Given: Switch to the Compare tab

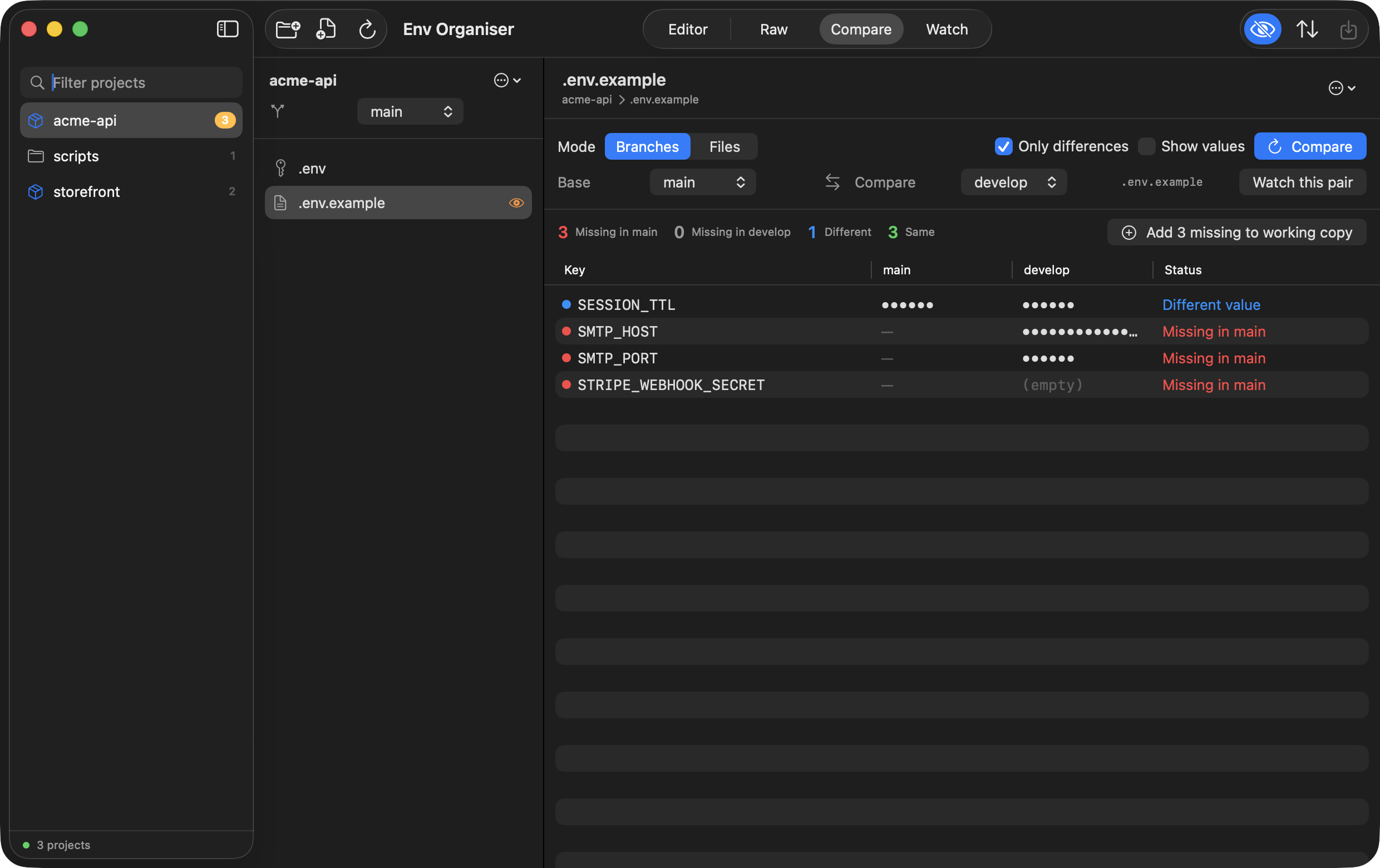Looking at the screenshot, I should point(861,29).
